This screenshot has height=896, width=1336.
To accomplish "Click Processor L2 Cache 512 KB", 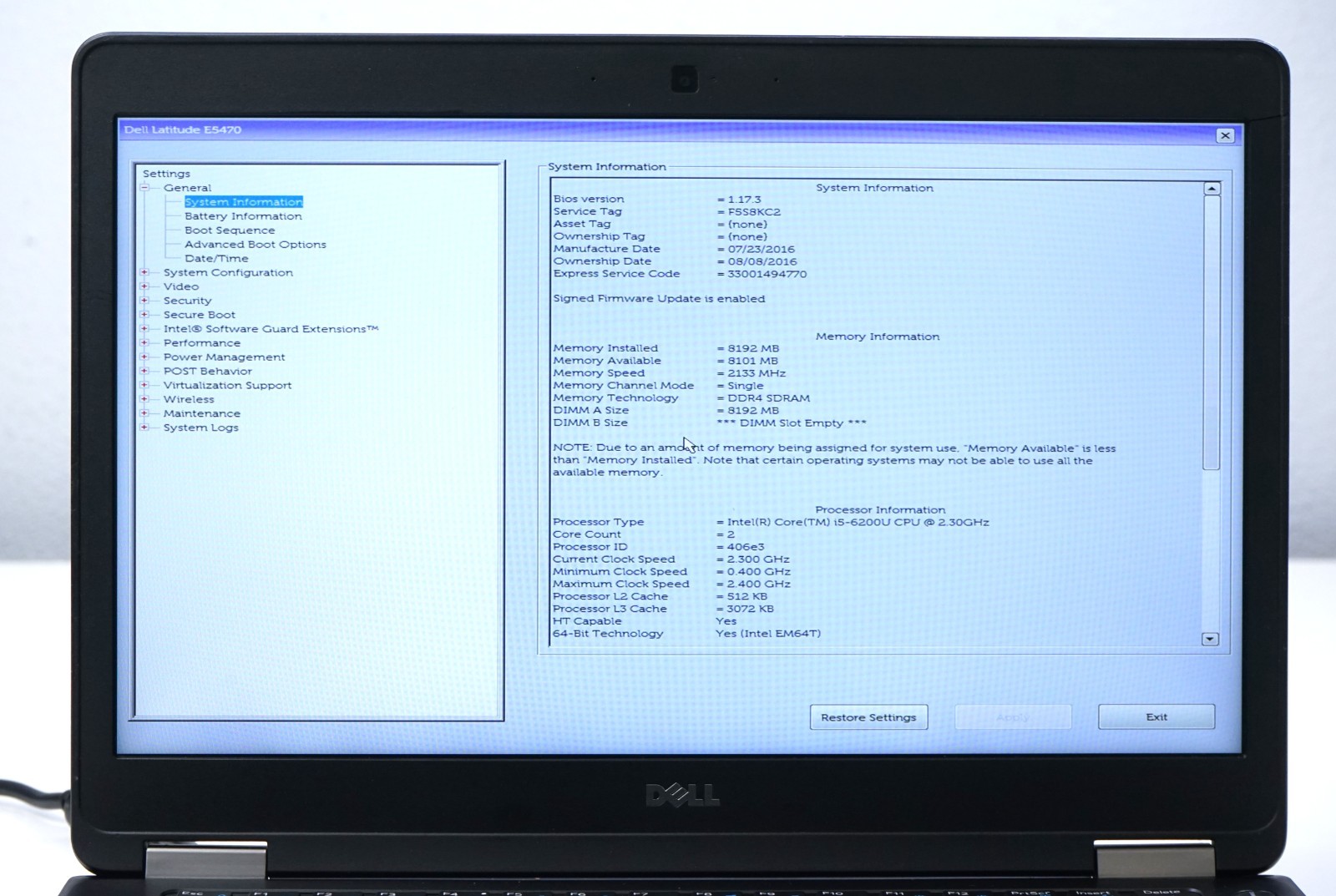I will [746, 596].
